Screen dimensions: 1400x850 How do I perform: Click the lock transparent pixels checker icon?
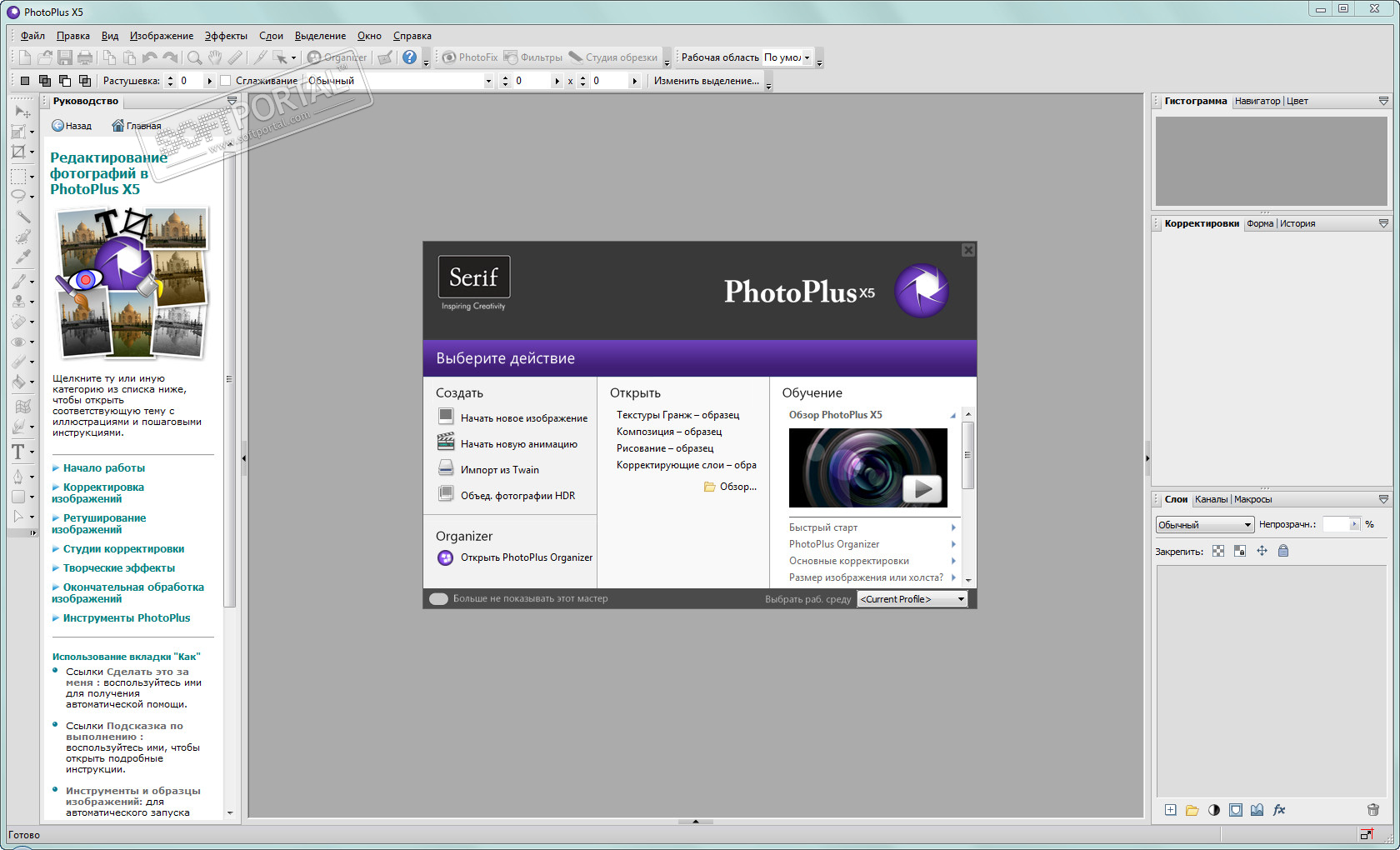[1218, 551]
